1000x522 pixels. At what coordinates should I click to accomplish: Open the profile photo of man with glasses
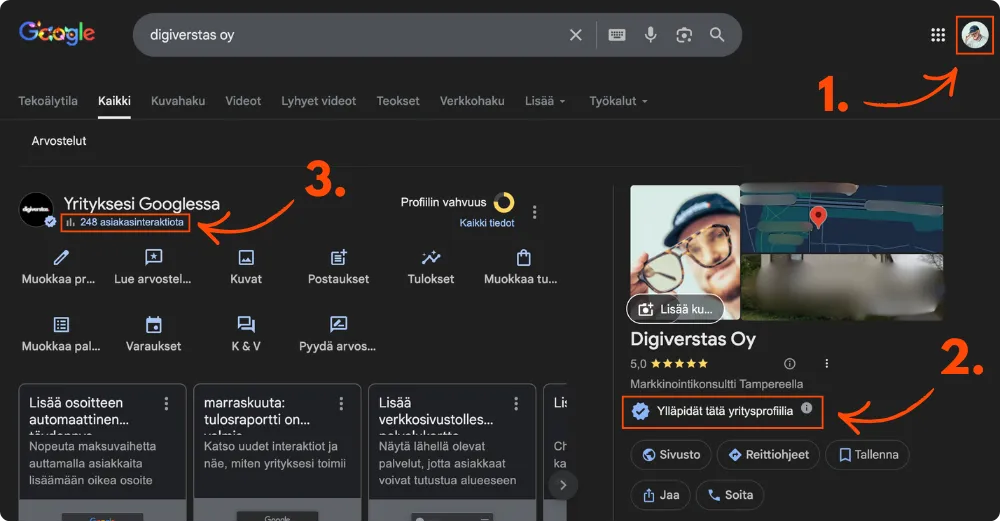click(x=685, y=252)
